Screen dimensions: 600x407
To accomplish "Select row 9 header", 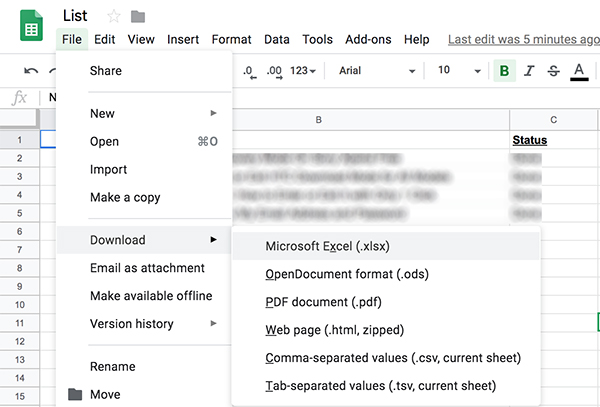I will coord(20,287).
